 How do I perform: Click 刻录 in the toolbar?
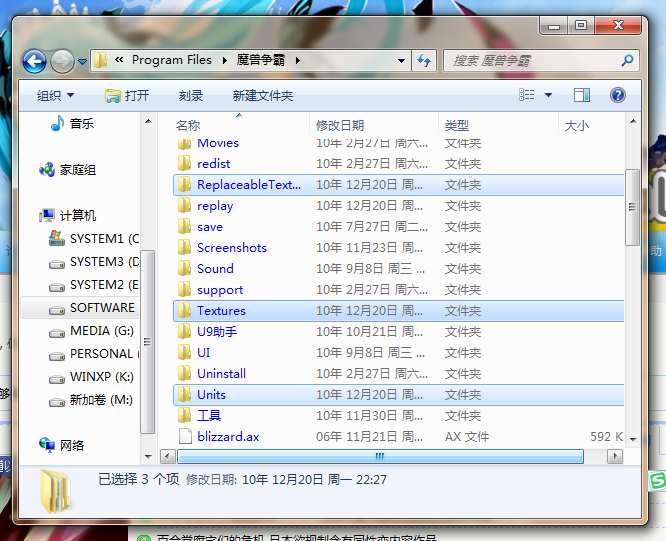[x=190, y=96]
